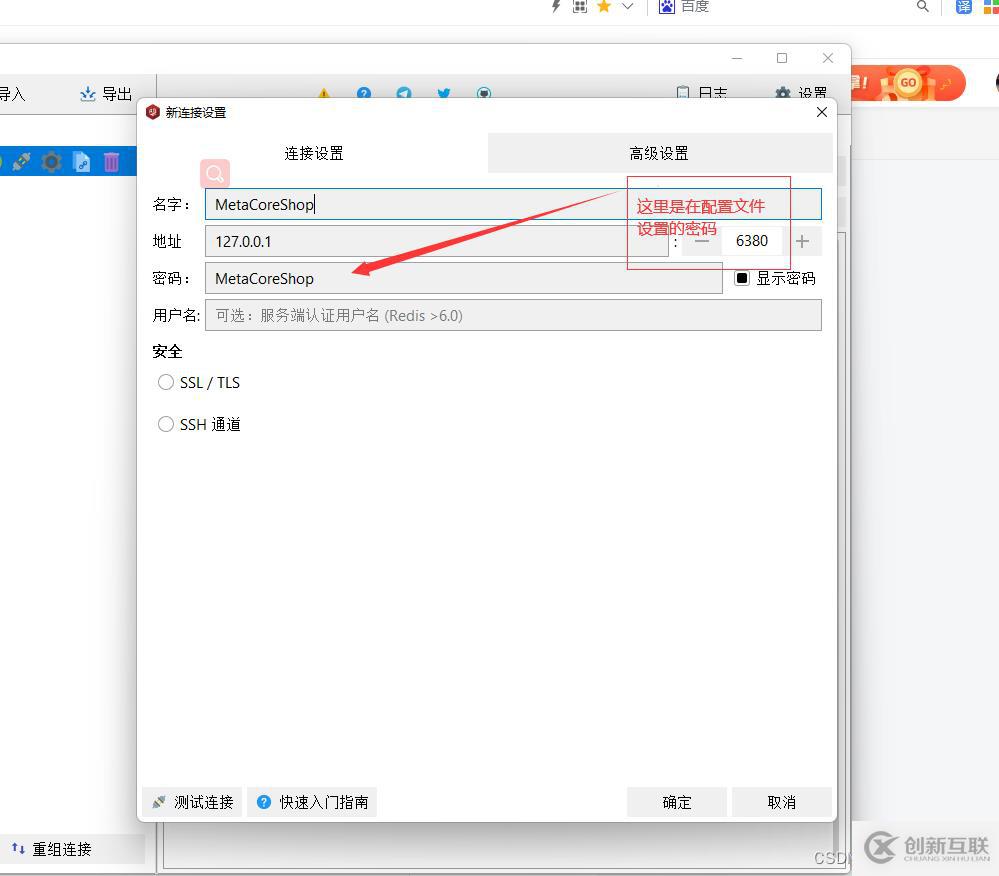Click the red app logo in dialog title bar
Viewport: 999px width, 876px height.
pos(152,112)
